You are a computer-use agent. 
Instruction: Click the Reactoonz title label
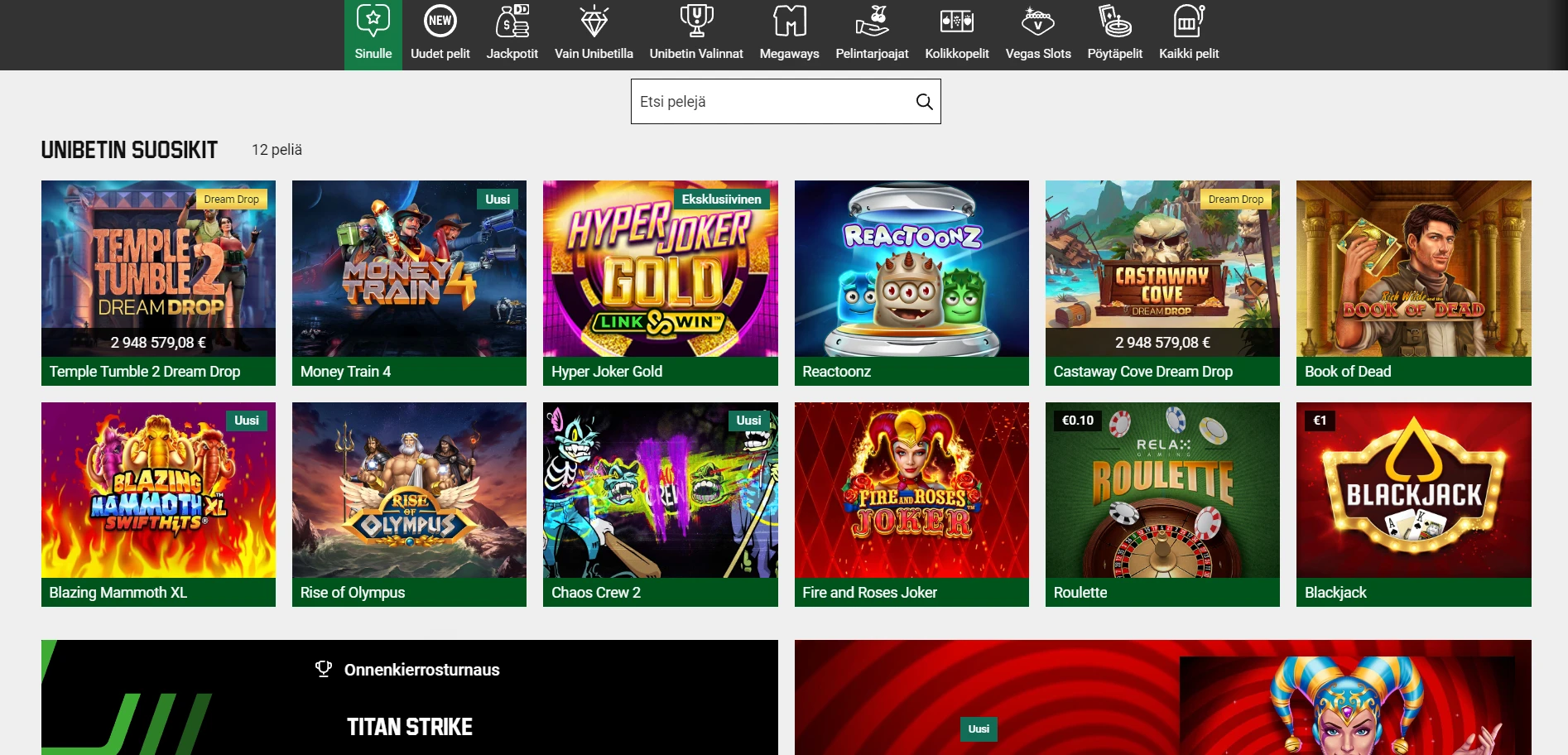(836, 372)
